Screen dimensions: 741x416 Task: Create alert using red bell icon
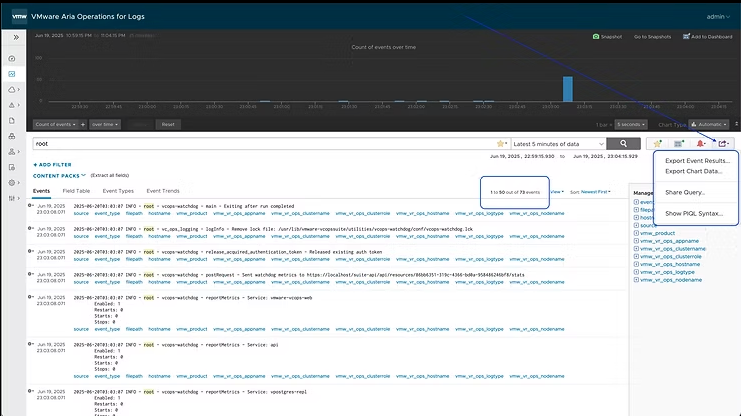tap(701, 144)
